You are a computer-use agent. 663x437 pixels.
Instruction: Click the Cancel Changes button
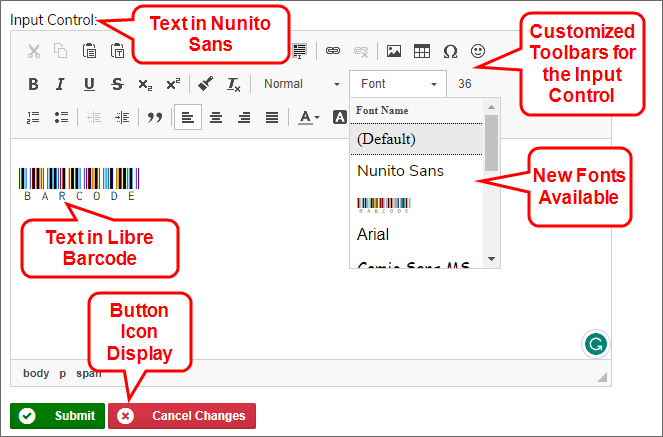tap(182, 416)
